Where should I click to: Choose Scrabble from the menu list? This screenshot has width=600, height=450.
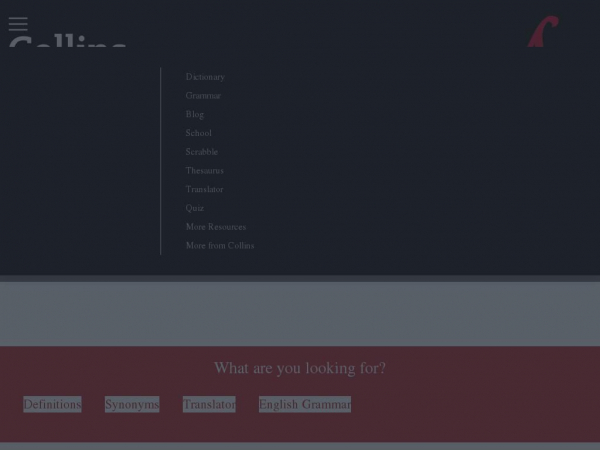pyautogui.click(x=201, y=152)
